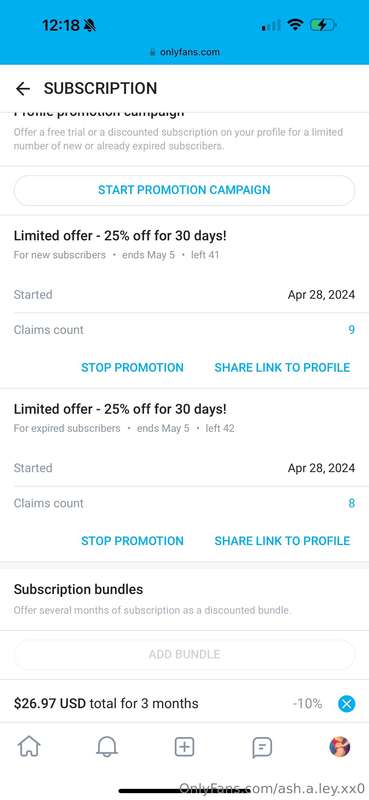Open the messages chat icon
Viewport: 369px width, 800px height.
[x=262, y=747]
